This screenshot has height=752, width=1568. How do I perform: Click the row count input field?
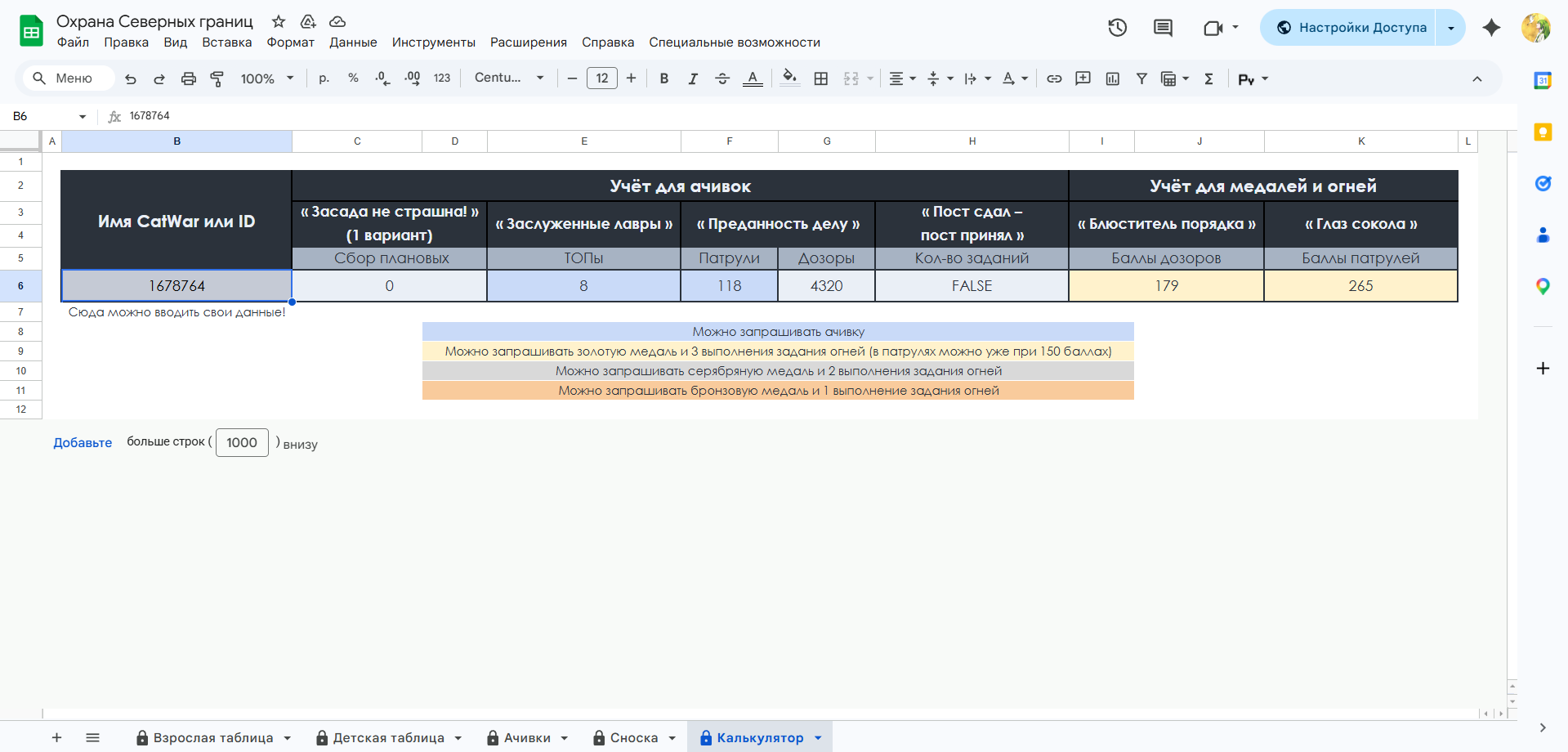[242, 443]
